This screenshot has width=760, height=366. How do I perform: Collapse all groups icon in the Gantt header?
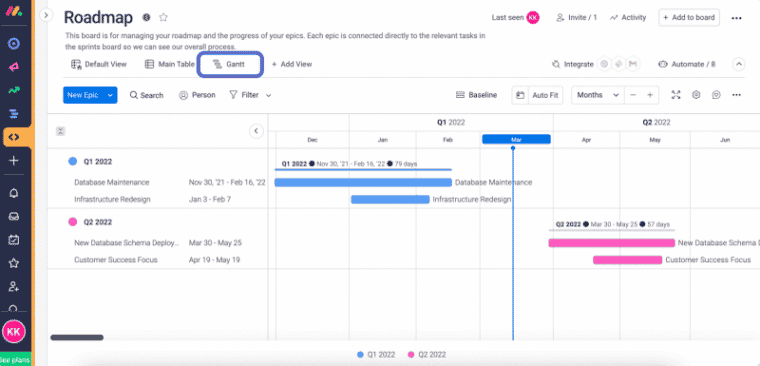click(61, 131)
